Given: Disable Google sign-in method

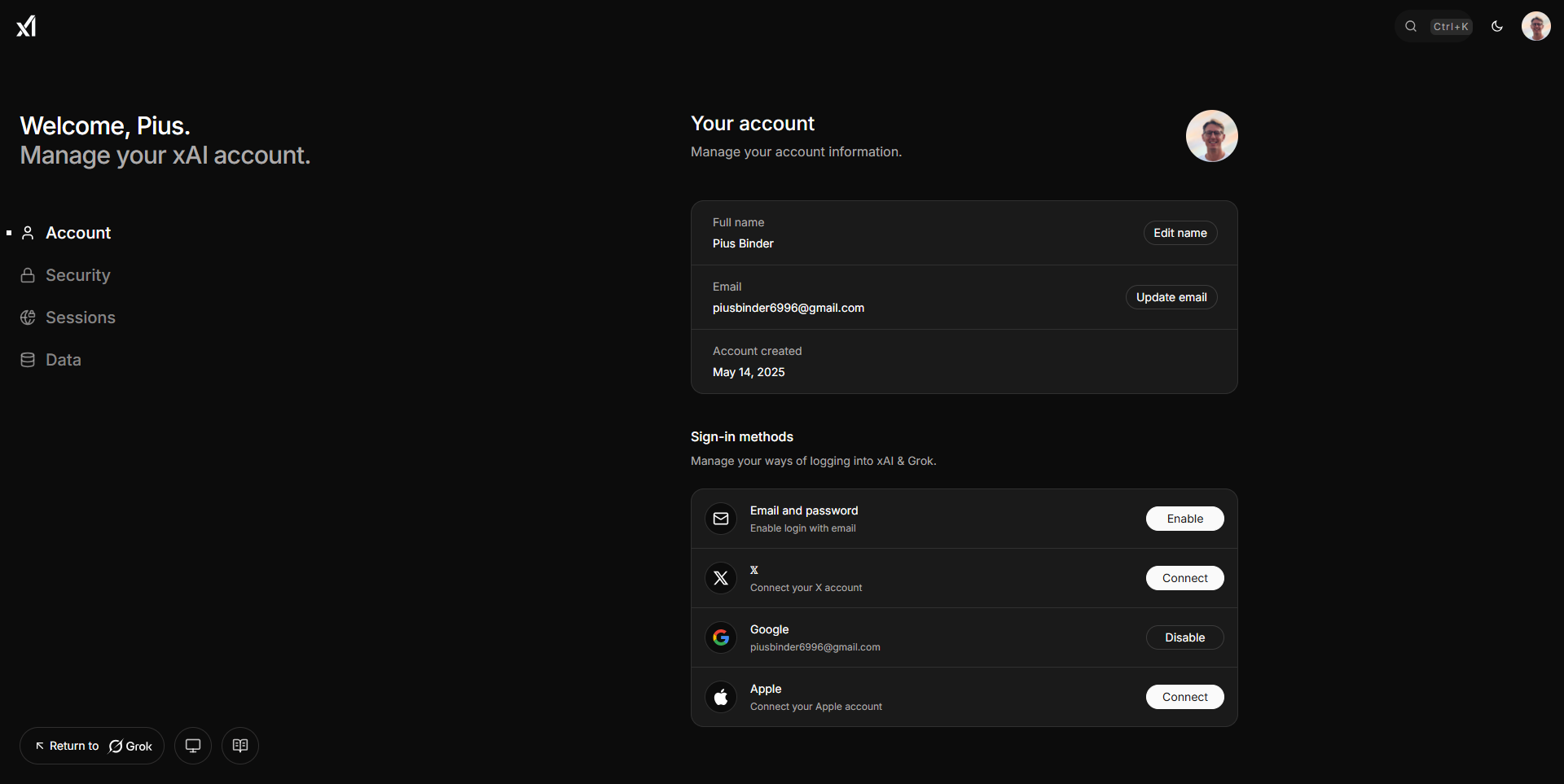Looking at the screenshot, I should 1184,637.
